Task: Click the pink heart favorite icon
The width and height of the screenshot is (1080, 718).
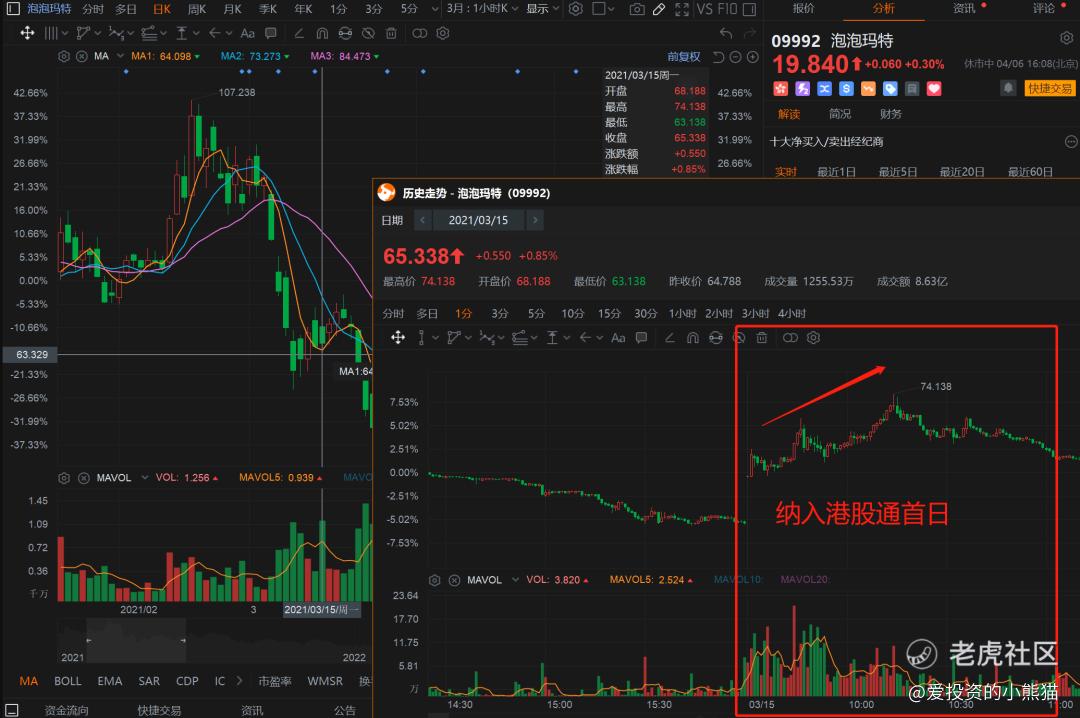Action: pyautogui.click(x=934, y=88)
